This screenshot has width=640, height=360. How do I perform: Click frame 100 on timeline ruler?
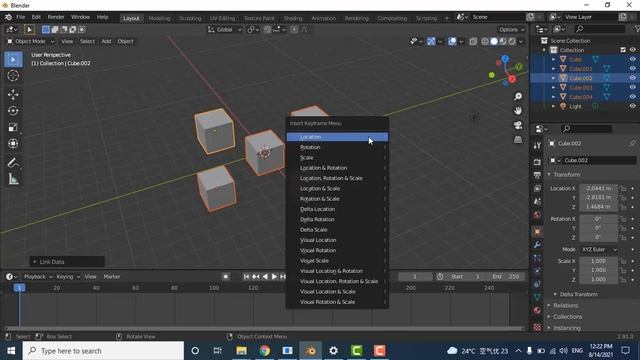[214, 288]
